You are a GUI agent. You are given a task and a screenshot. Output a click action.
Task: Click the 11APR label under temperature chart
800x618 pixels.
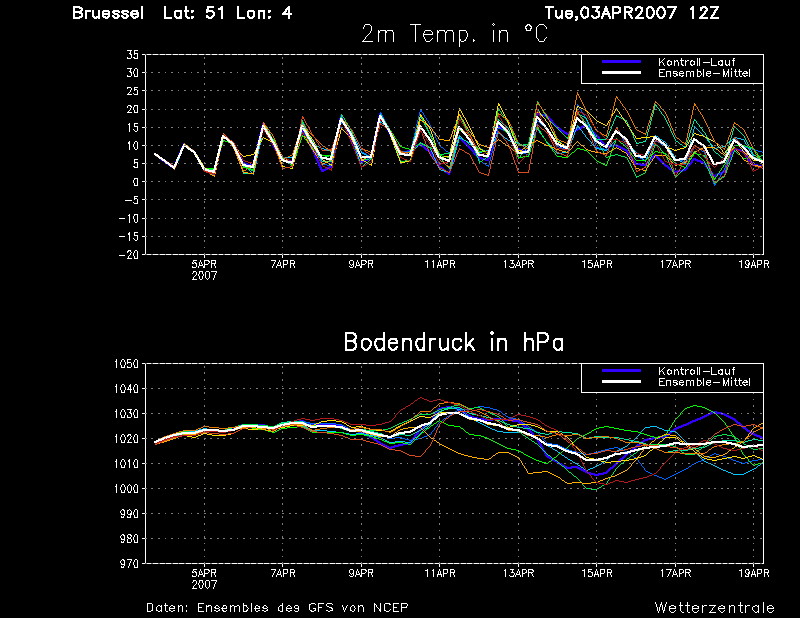click(440, 264)
